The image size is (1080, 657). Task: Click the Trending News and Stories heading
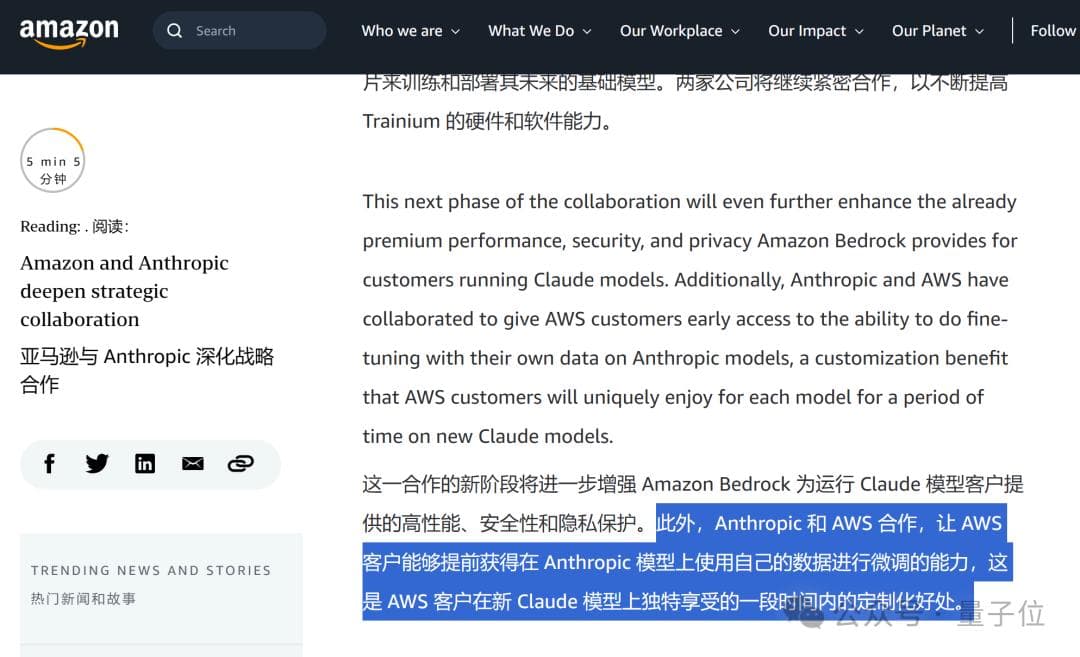point(150,570)
